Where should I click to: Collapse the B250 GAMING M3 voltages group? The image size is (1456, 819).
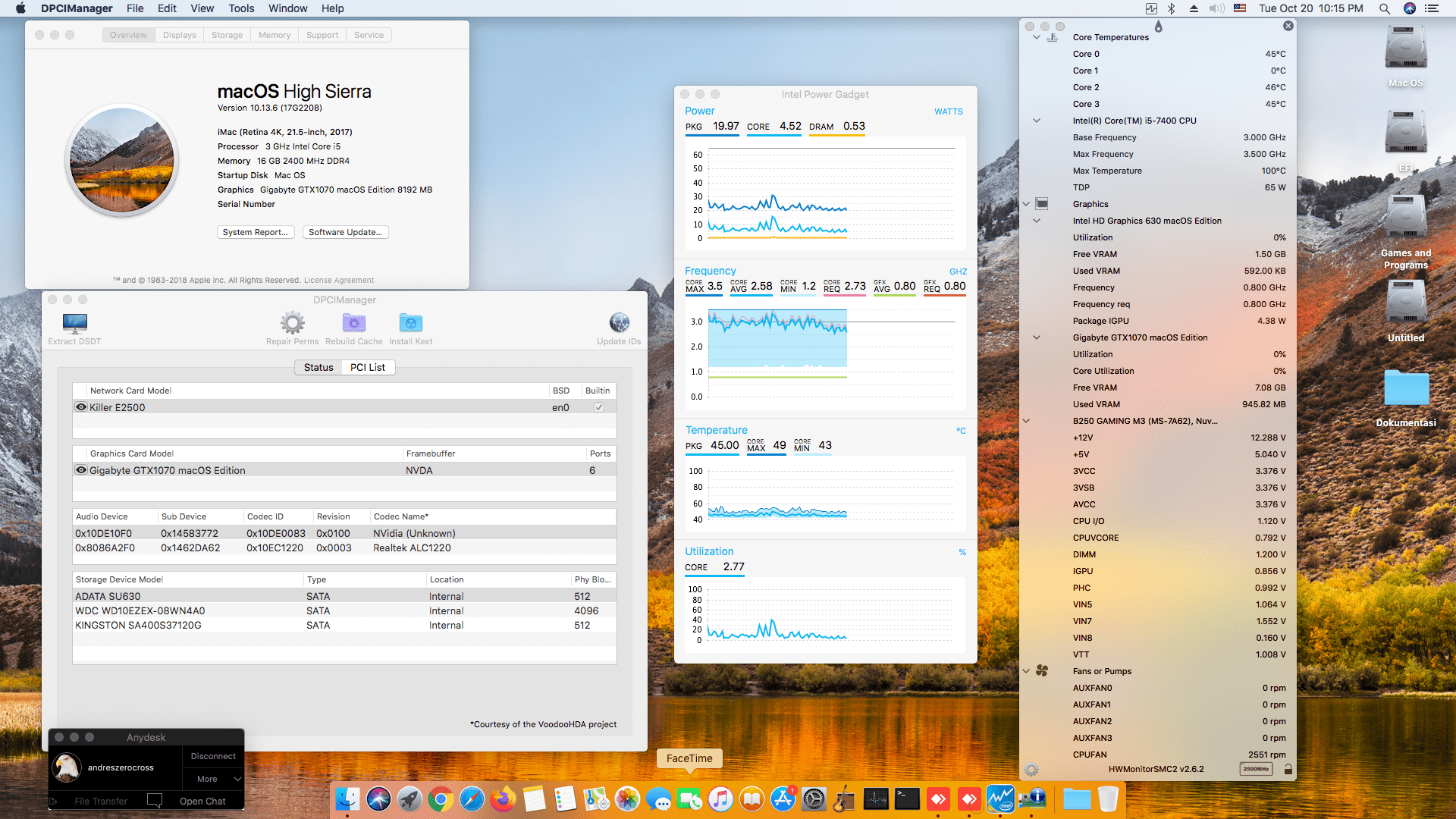point(1026,421)
